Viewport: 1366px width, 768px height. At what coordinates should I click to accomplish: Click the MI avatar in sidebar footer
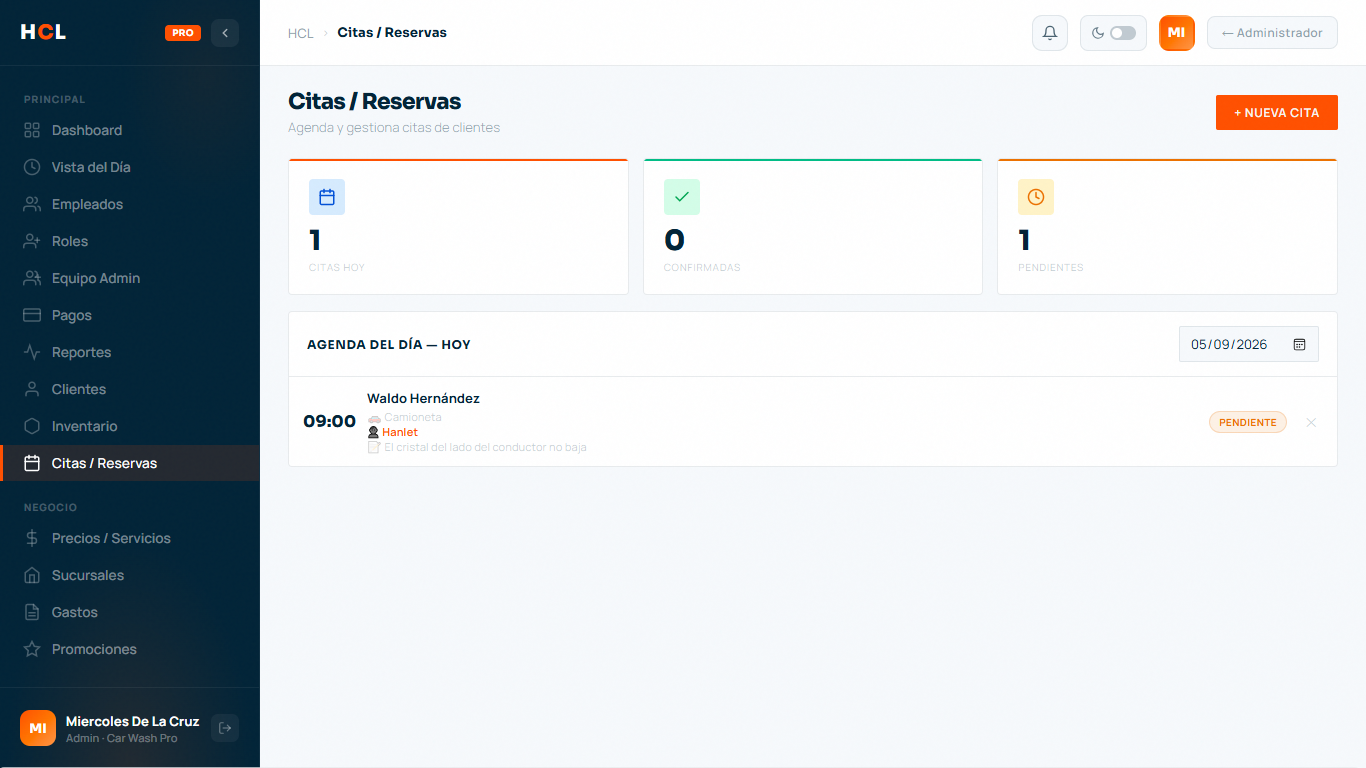click(38, 728)
